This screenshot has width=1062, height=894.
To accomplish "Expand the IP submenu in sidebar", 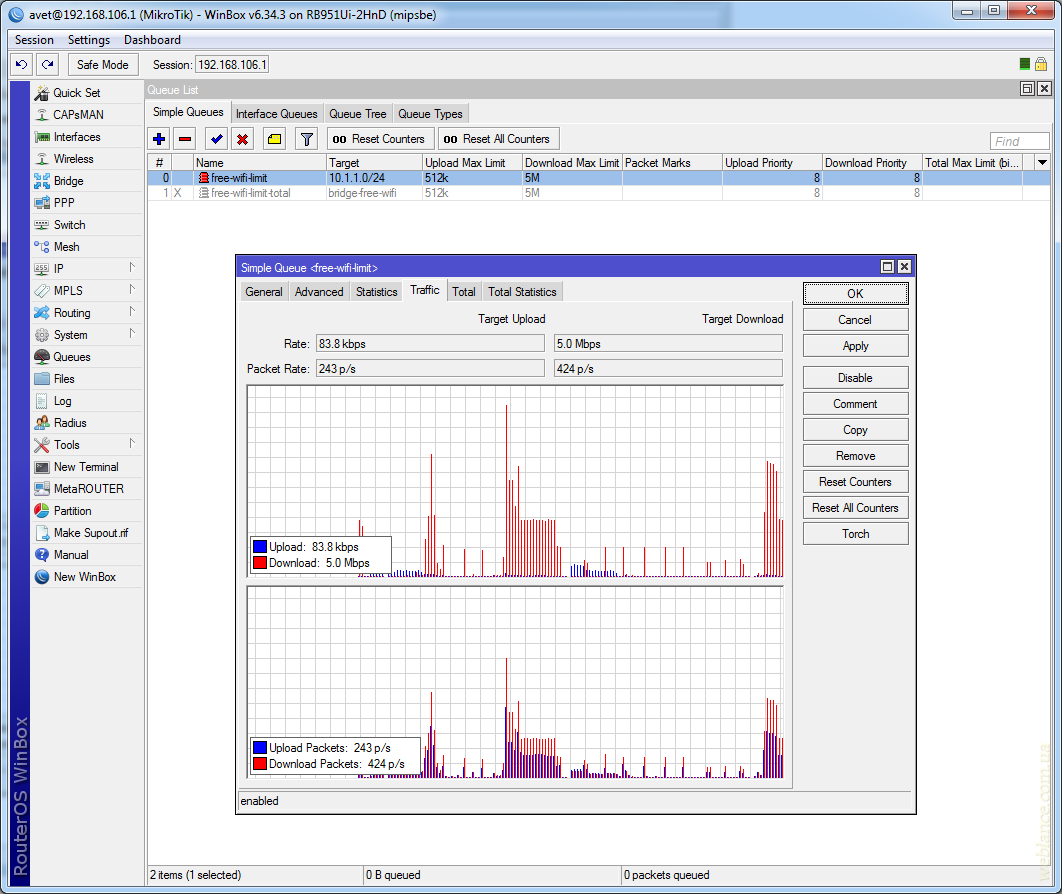I will click(131, 268).
